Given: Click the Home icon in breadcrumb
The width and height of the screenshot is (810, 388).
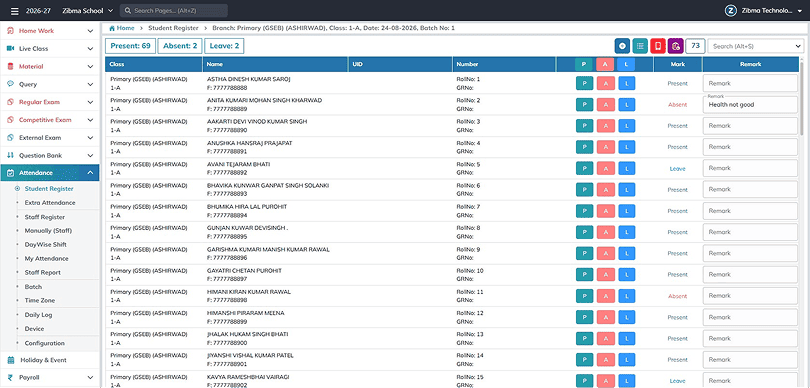Looking at the screenshot, I should point(112,28).
